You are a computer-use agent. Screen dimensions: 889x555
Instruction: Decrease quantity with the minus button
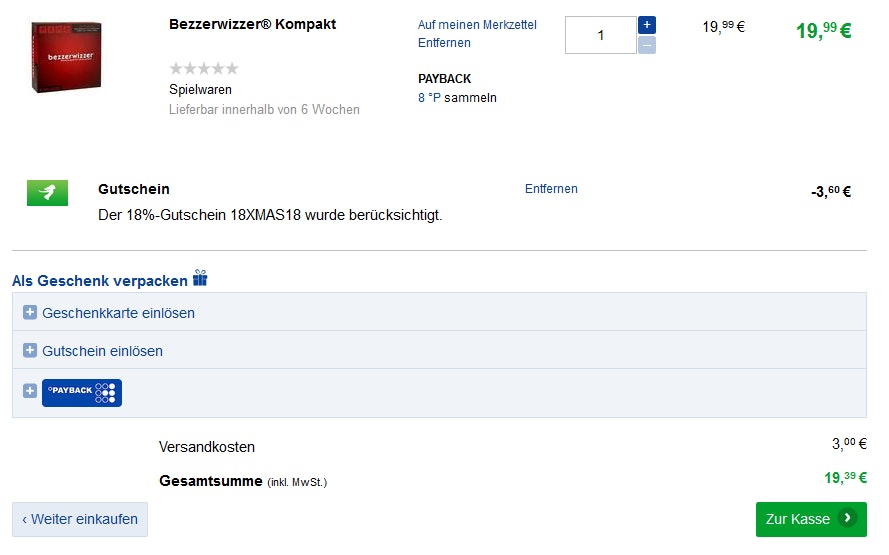(x=647, y=45)
